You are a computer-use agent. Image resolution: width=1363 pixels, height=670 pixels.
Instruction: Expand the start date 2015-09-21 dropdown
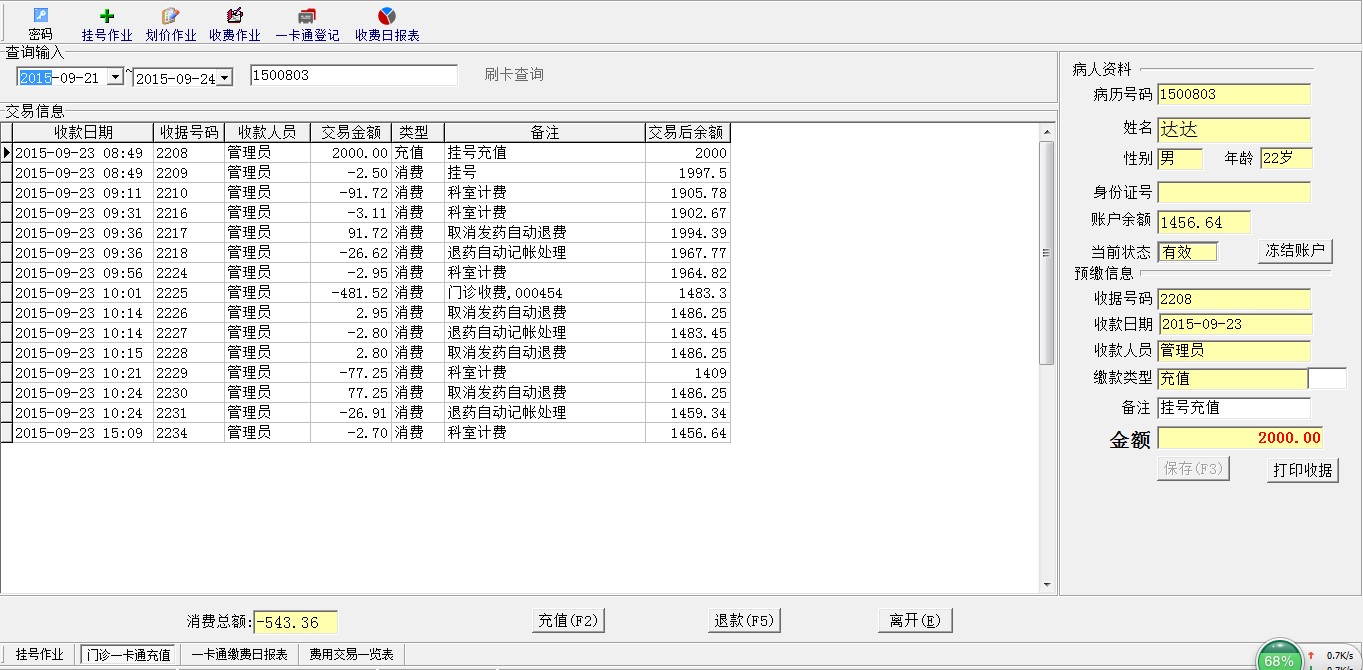[x=115, y=77]
